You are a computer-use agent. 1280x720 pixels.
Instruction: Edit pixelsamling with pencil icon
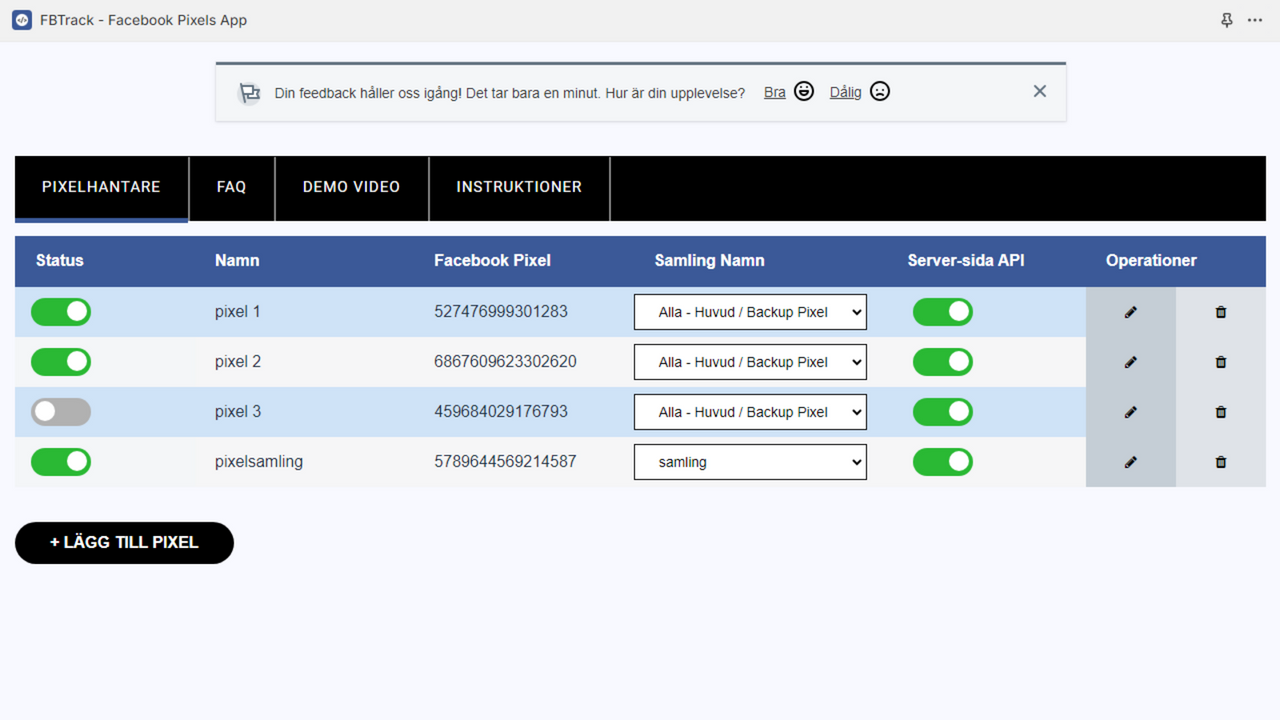click(1131, 462)
